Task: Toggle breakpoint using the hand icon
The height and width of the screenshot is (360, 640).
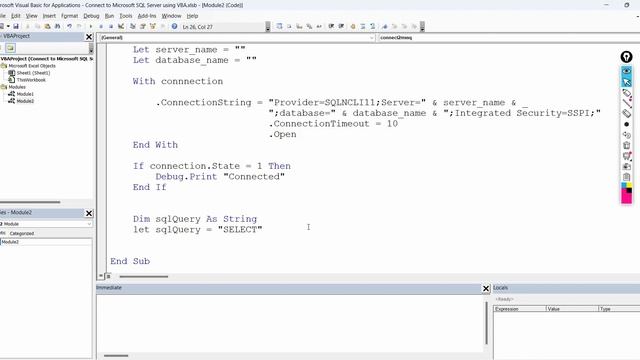Action: (x=353, y=26)
